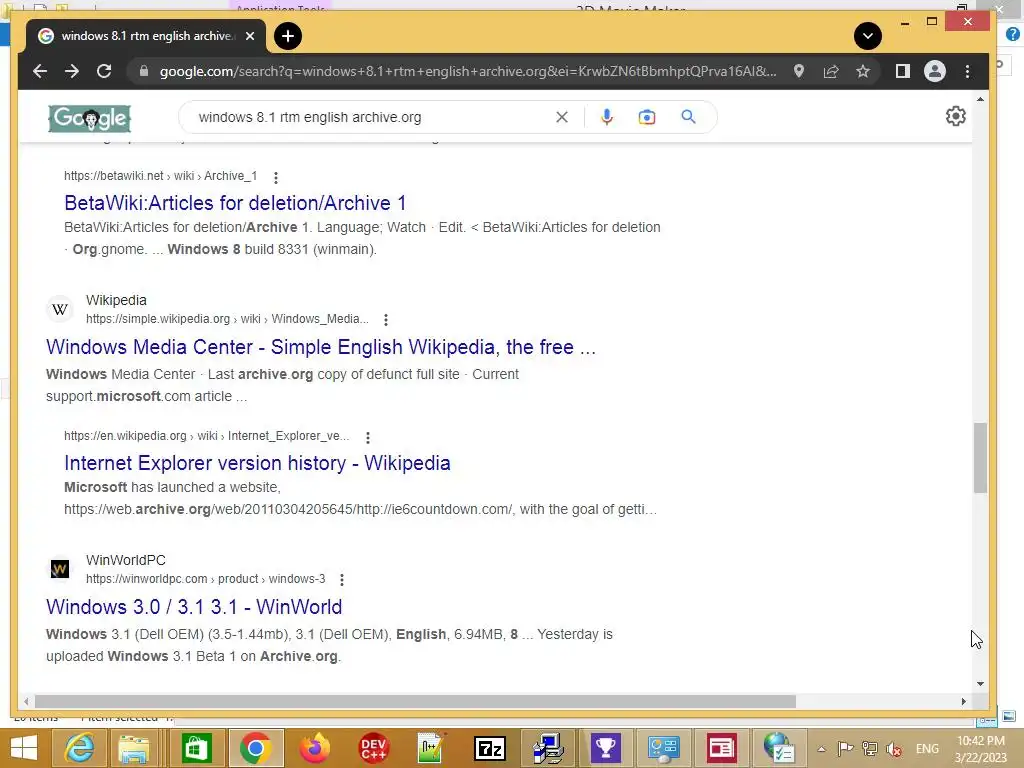The width and height of the screenshot is (1024, 768).
Task: Open options menu for winworldpc.com result
Action: tap(342, 580)
